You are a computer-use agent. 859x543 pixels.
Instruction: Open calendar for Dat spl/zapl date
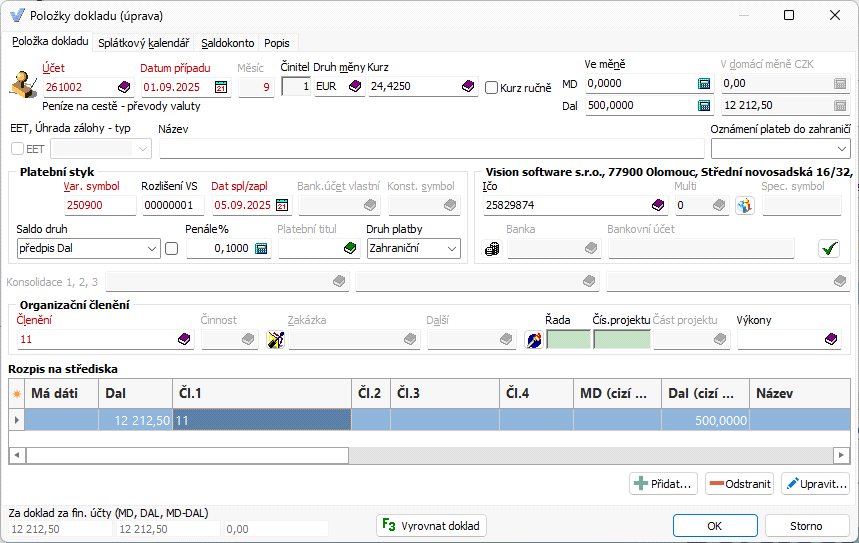282,205
